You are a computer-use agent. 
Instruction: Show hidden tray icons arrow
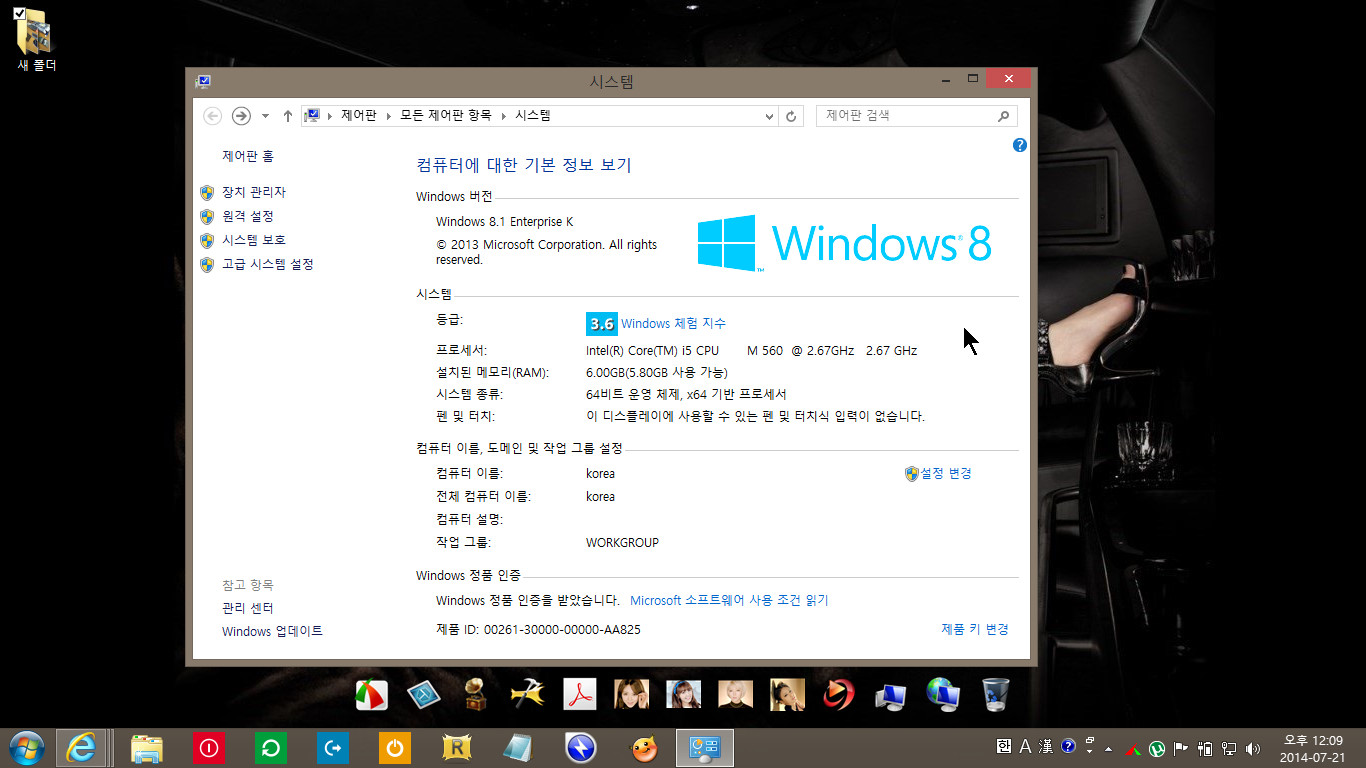(x=1108, y=748)
